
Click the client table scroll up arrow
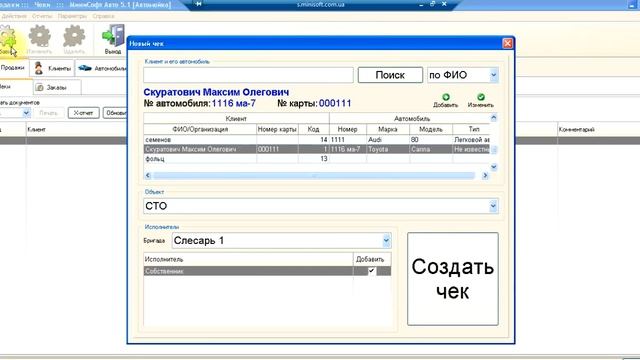click(x=493, y=118)
